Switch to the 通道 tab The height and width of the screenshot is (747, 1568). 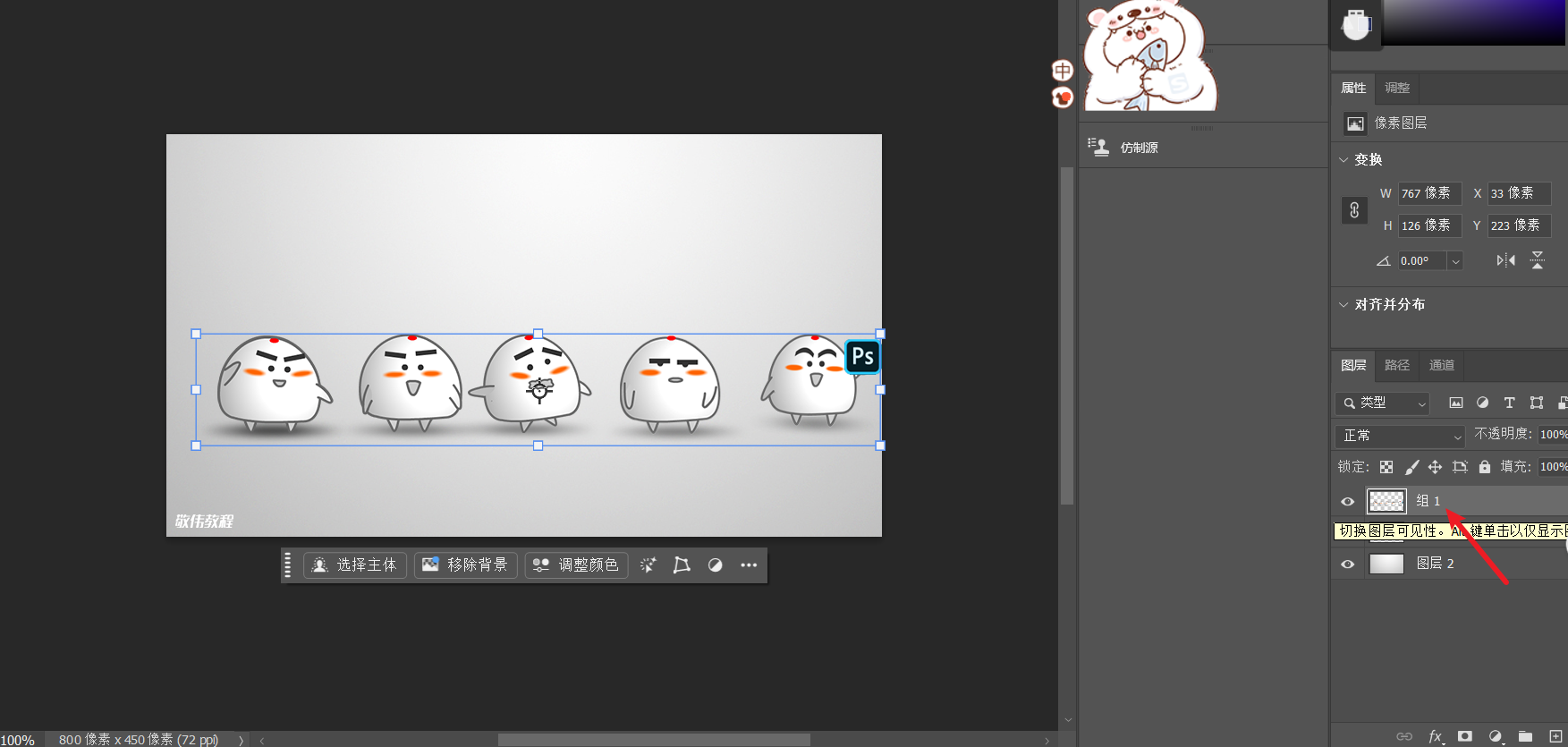pos(1442,365)
